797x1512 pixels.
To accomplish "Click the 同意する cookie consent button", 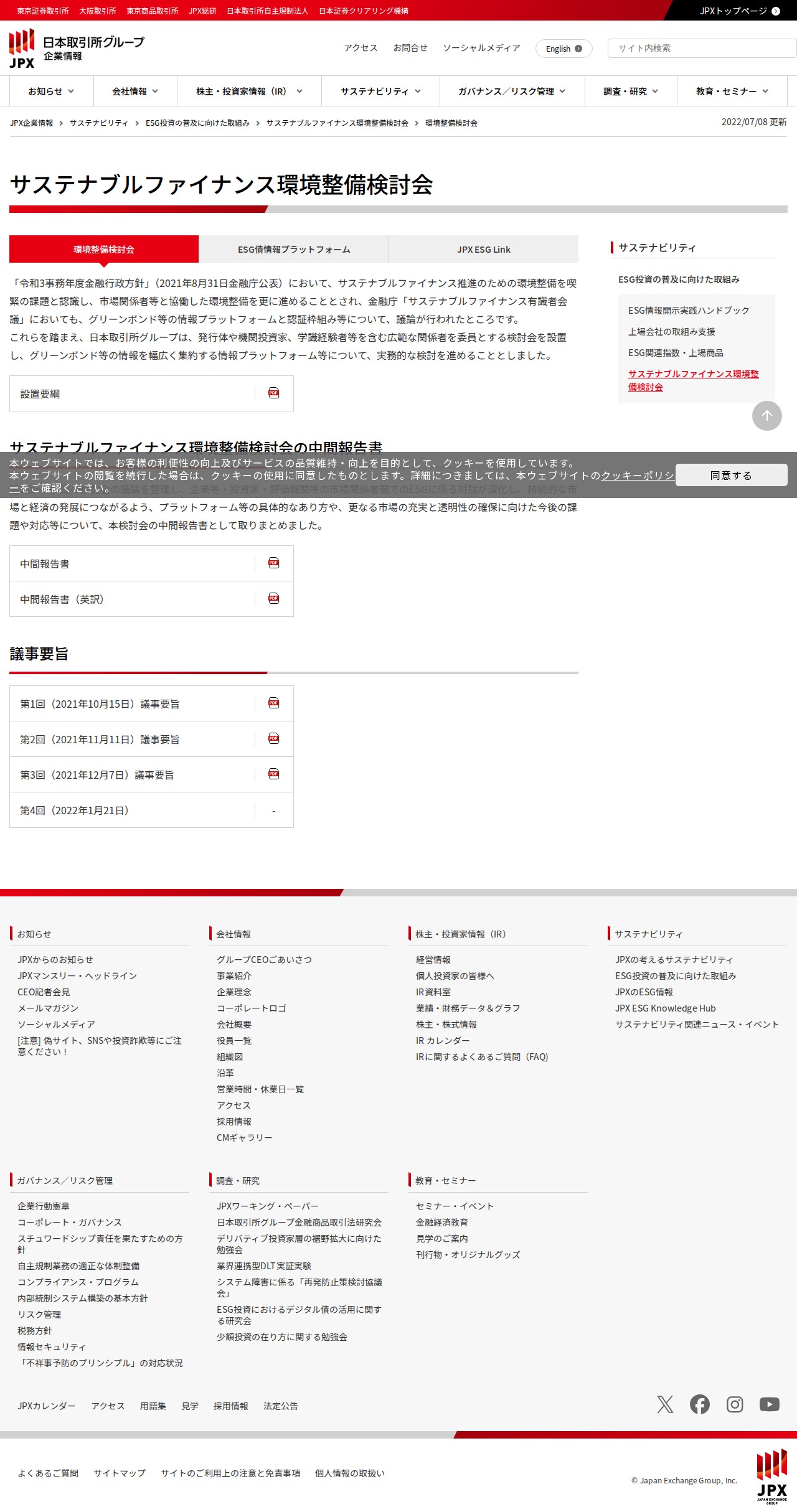I will [x=732, y=475].
